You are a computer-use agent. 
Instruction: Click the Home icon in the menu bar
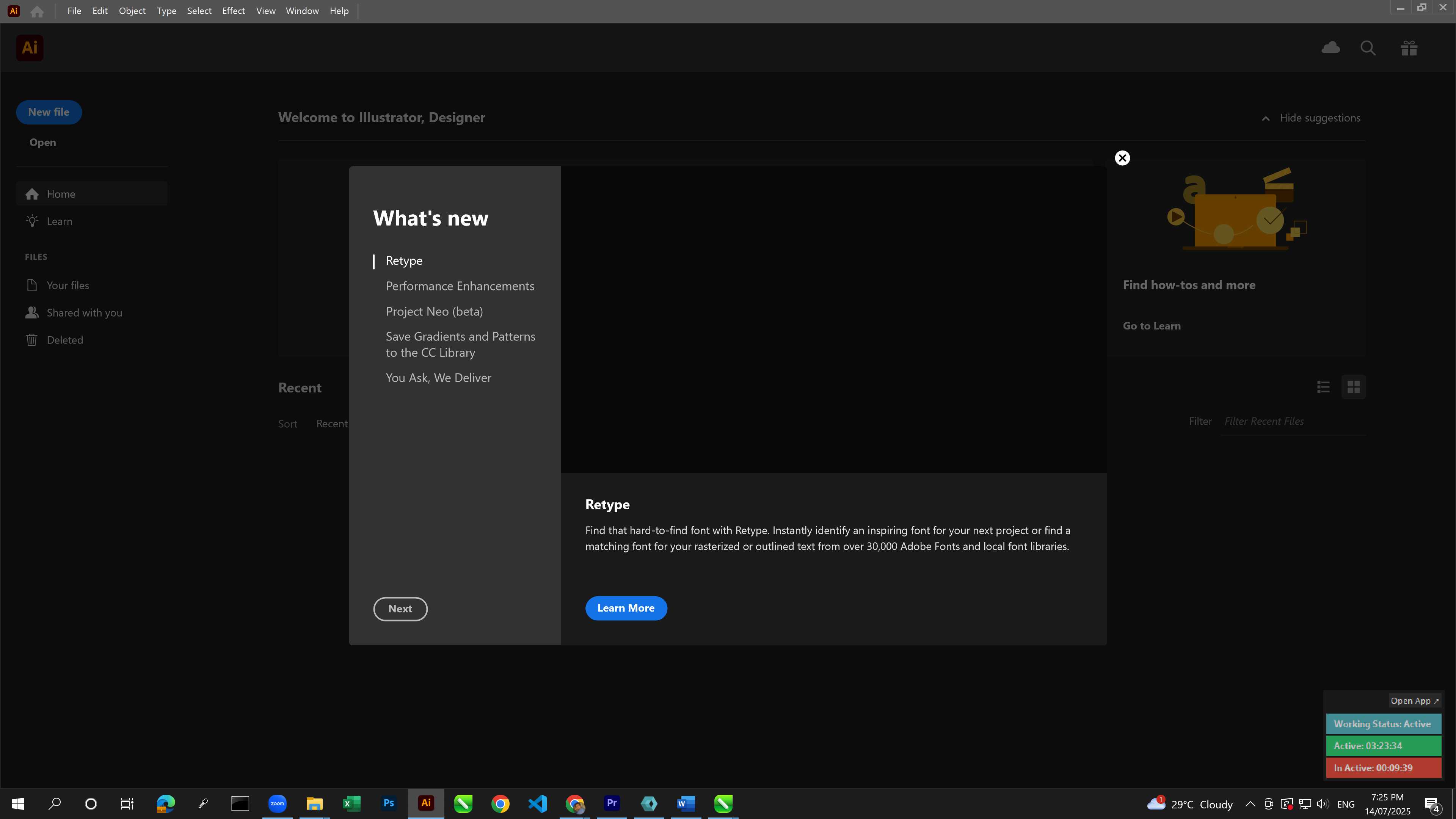click(37, 11)
